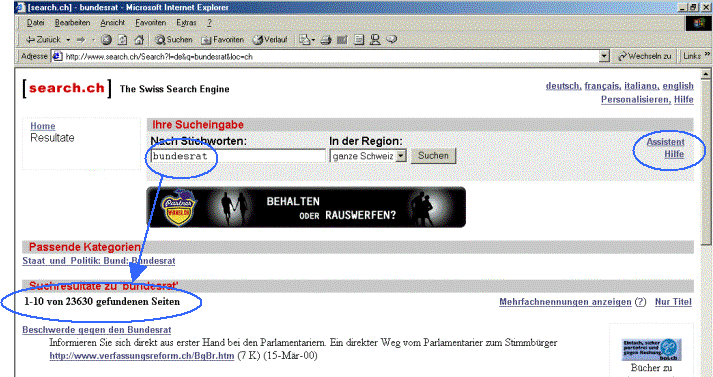Click the Behalten oder Rauswerfen banner ad
Screen dimensions: 713x377
306,207
